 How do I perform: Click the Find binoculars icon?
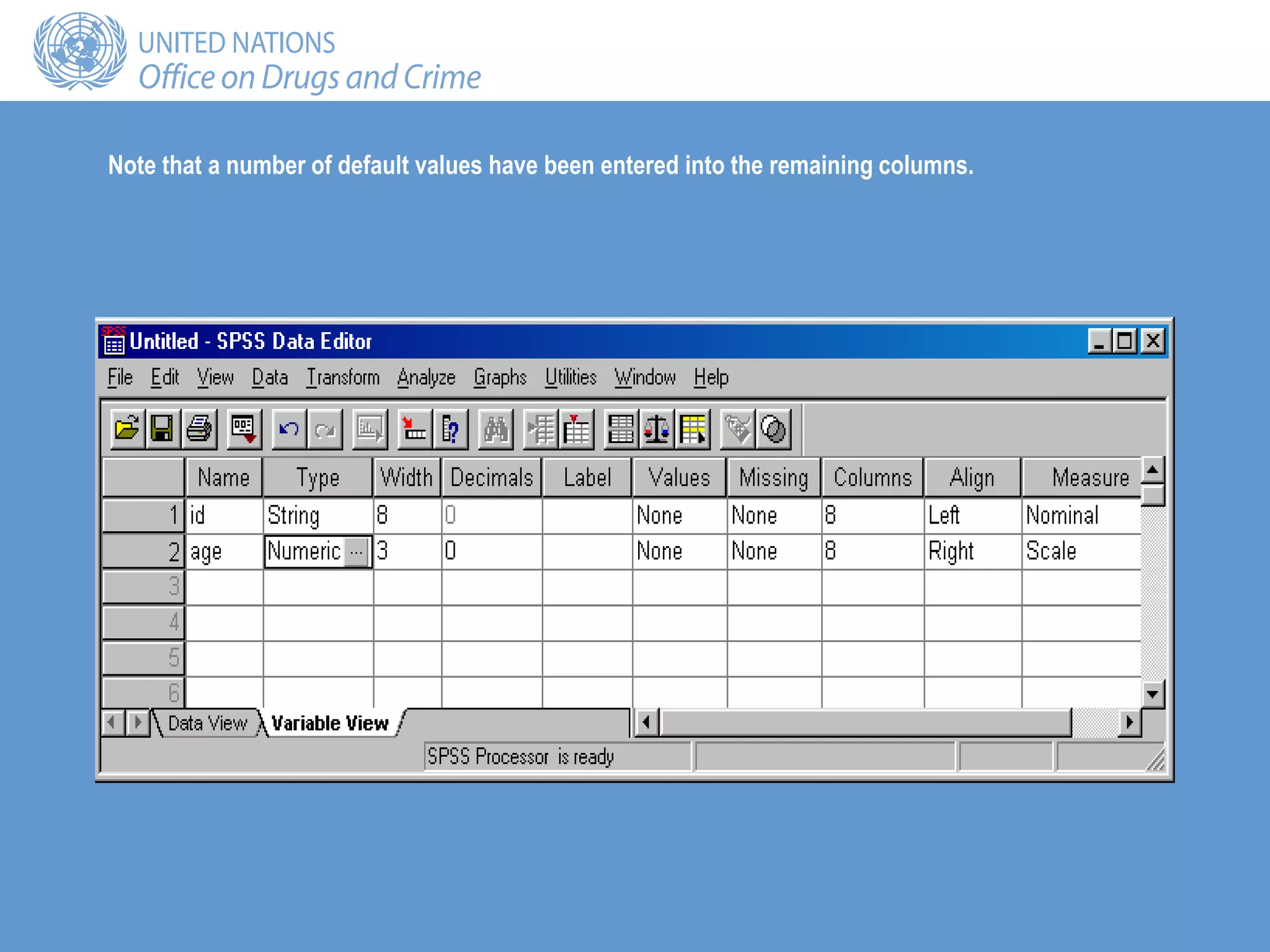[496, 429]
